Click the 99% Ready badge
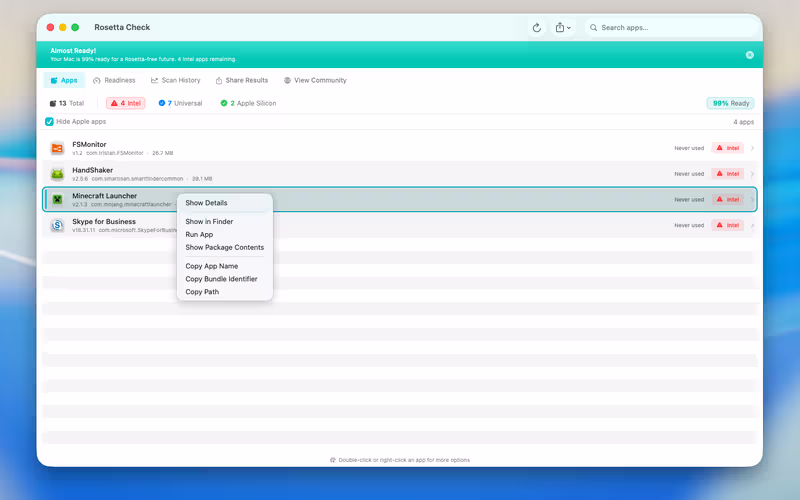This screenshot has height=500, width=800. (731, 103)
